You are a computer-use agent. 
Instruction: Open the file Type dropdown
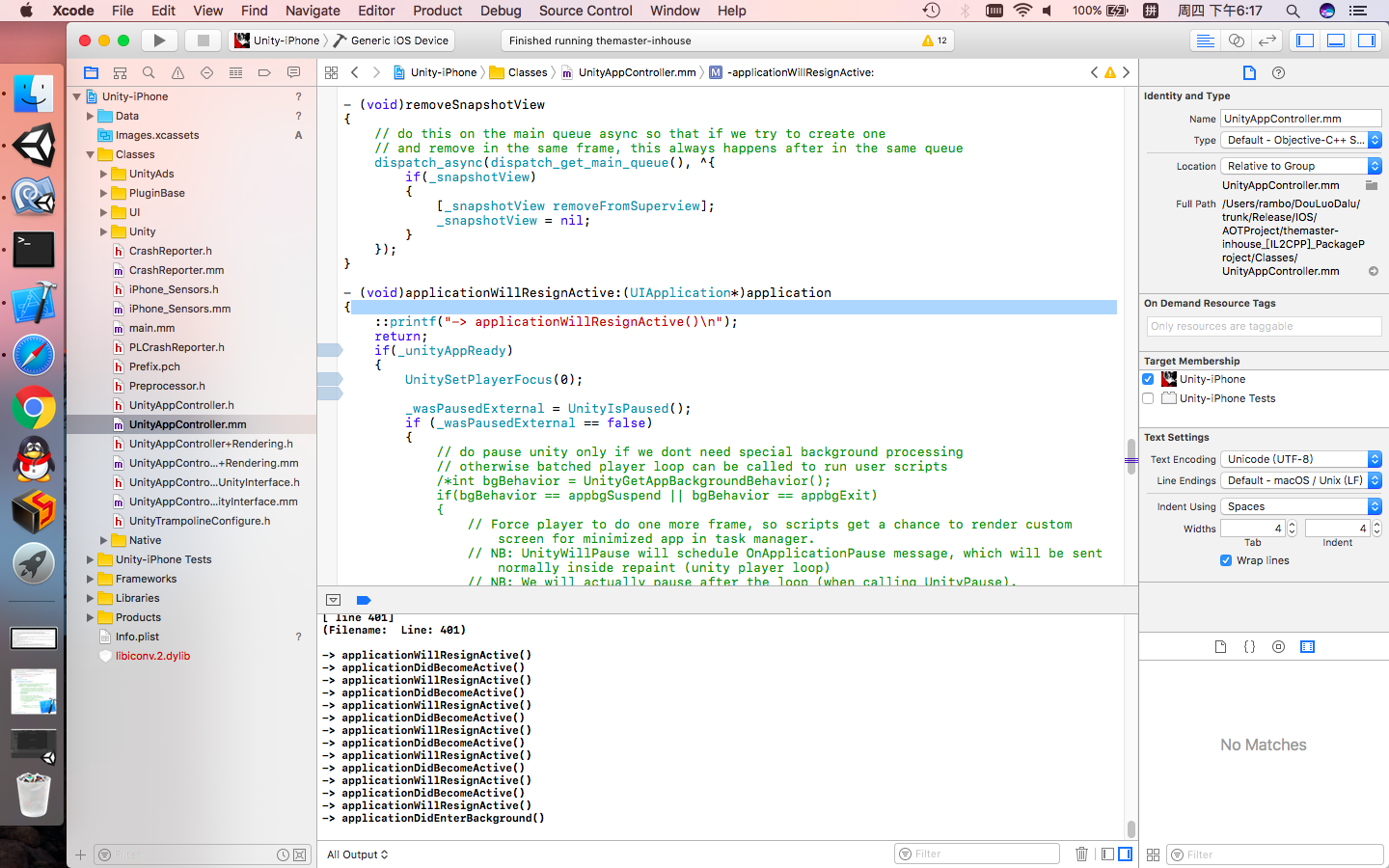[x=1301, y=140]
